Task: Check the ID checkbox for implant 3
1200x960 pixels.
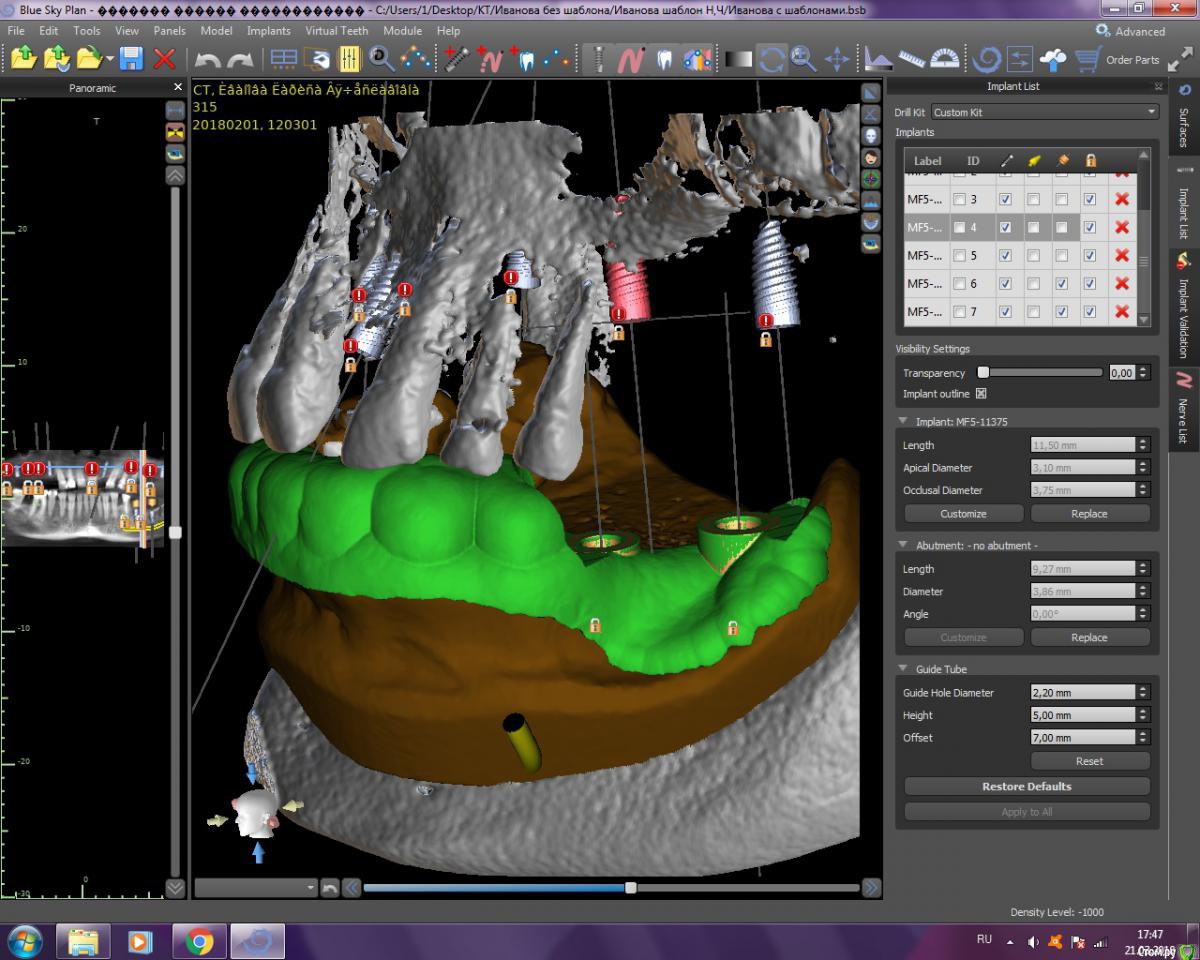Action: tap(960, 200)
